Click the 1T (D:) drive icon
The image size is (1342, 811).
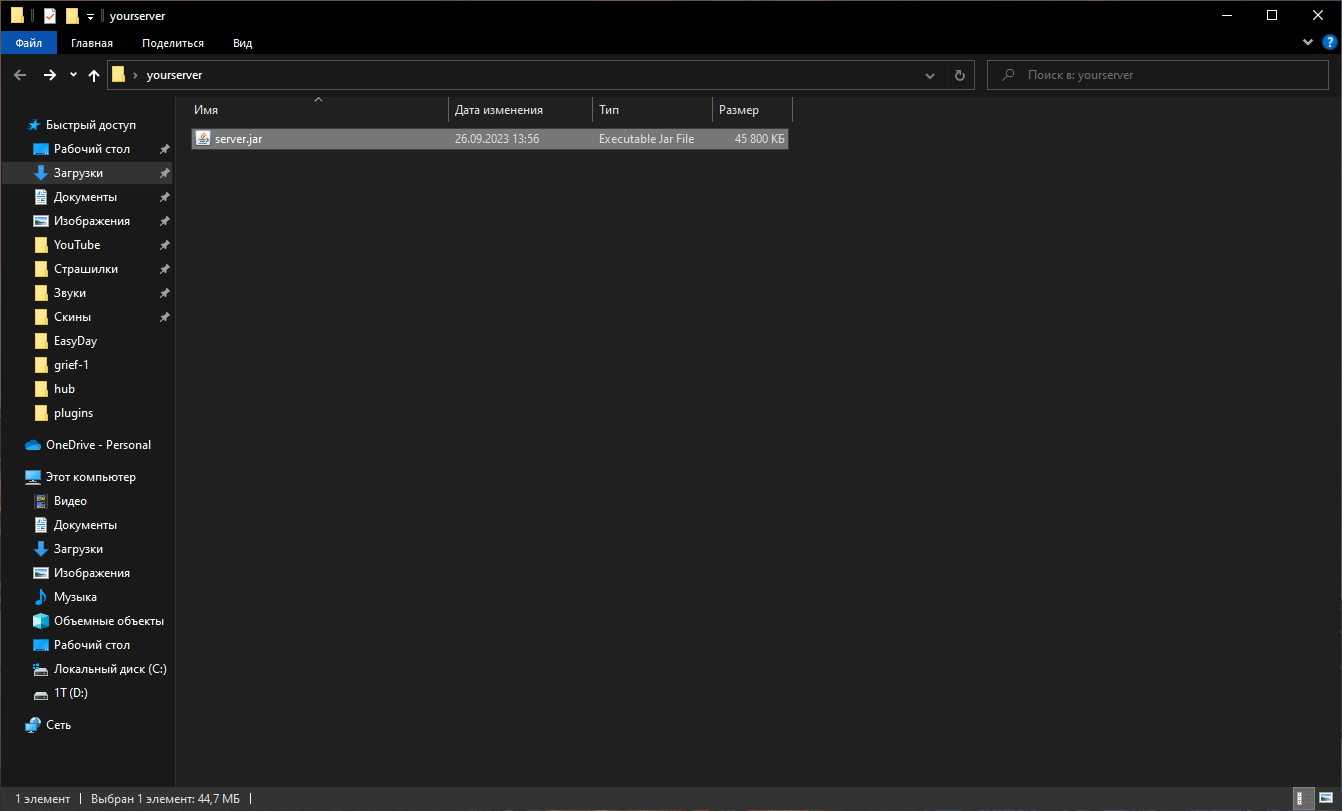[x=41, y=694]
